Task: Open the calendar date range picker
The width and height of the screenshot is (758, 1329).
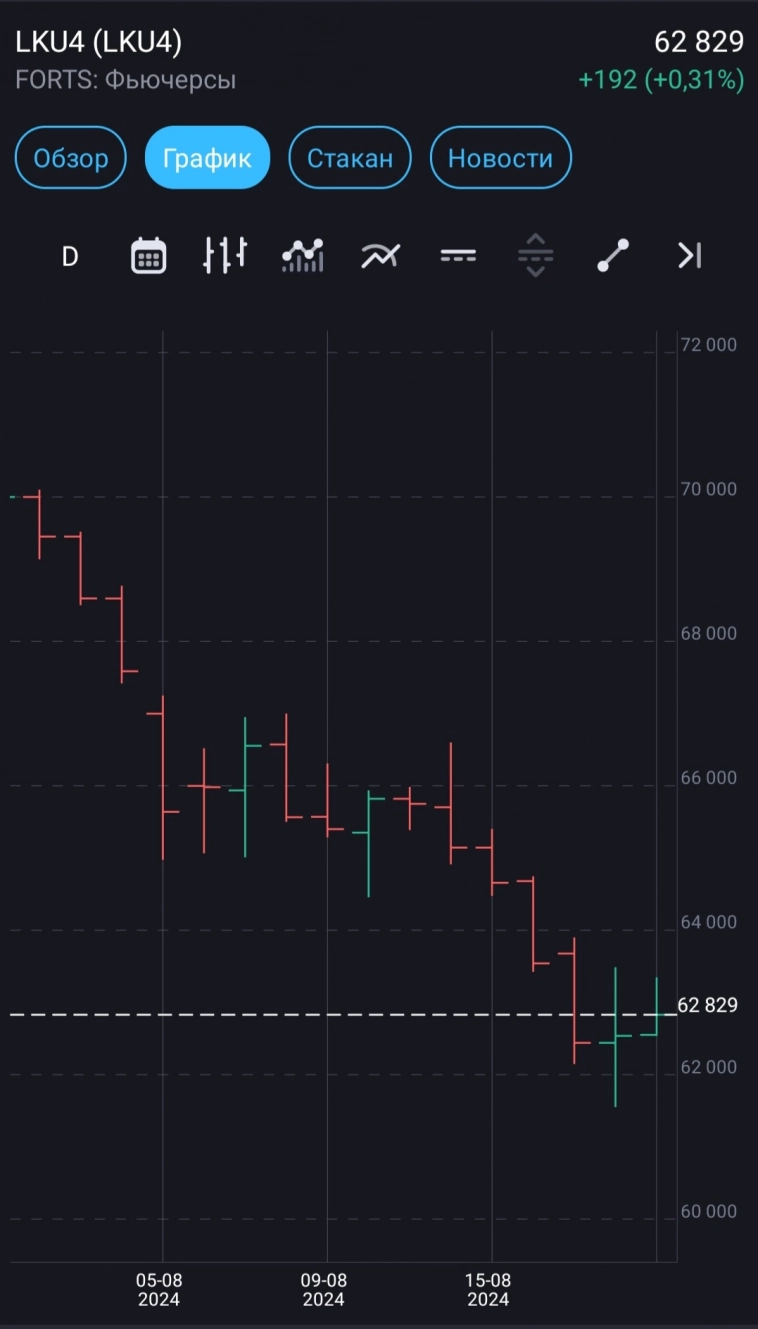Action: click(149, 256)
